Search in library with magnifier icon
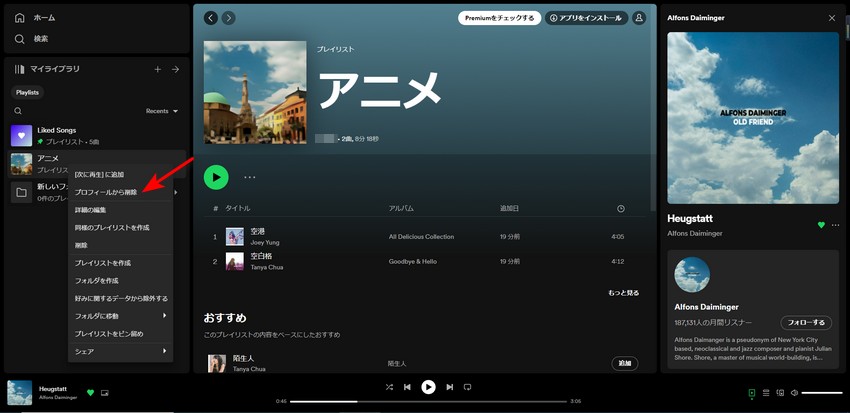Image resolution: width=850 pixels, height=413 pixels. coord(18,111)
